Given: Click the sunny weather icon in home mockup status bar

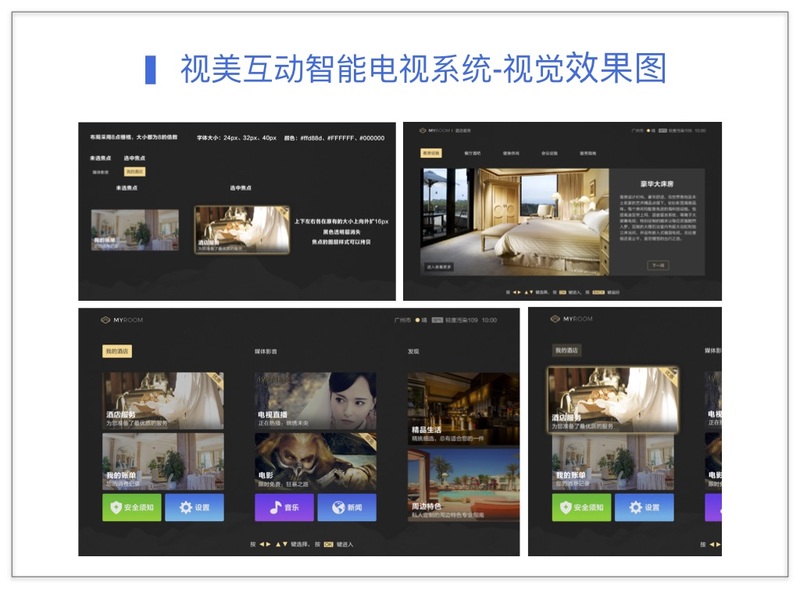Looking at the screenshot, I should click(417, 320).
